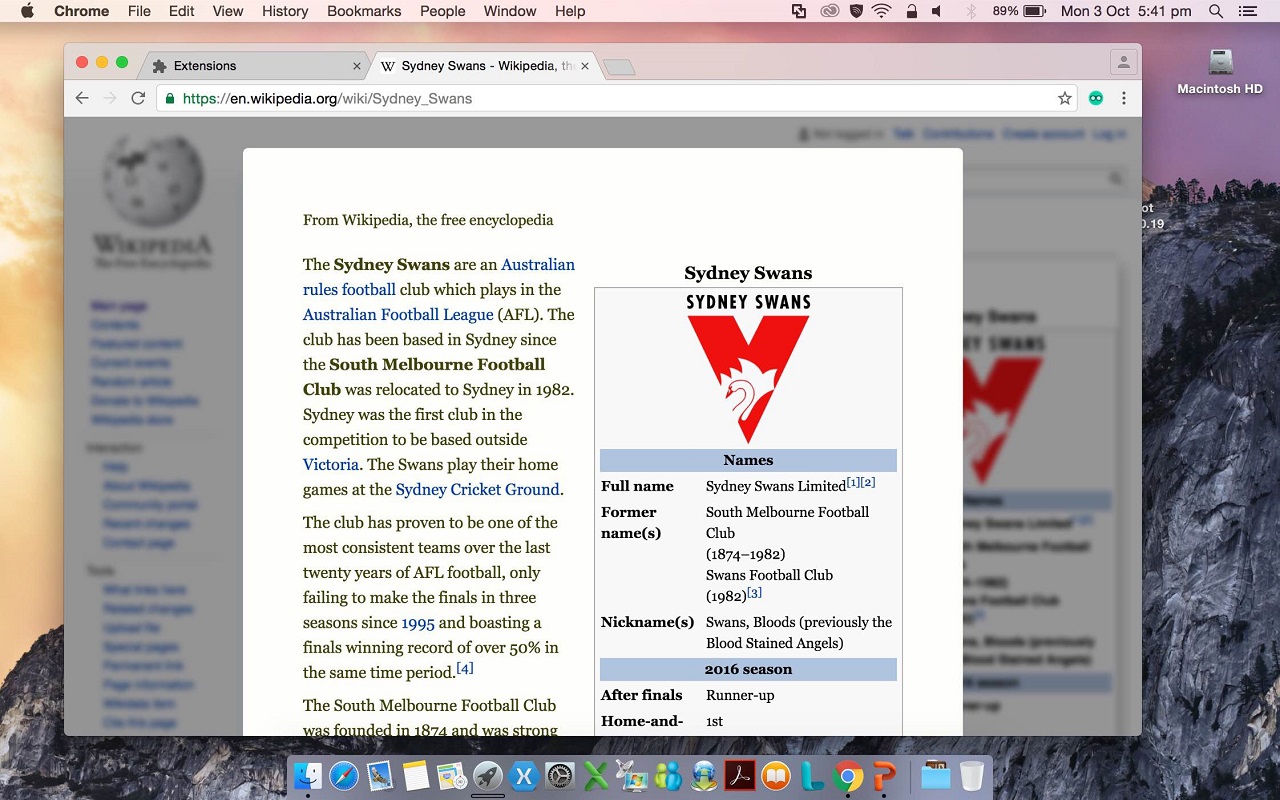Open the 'Sydney Cricket Ground' link
The image size is (1280, 800).
[477, 489]
